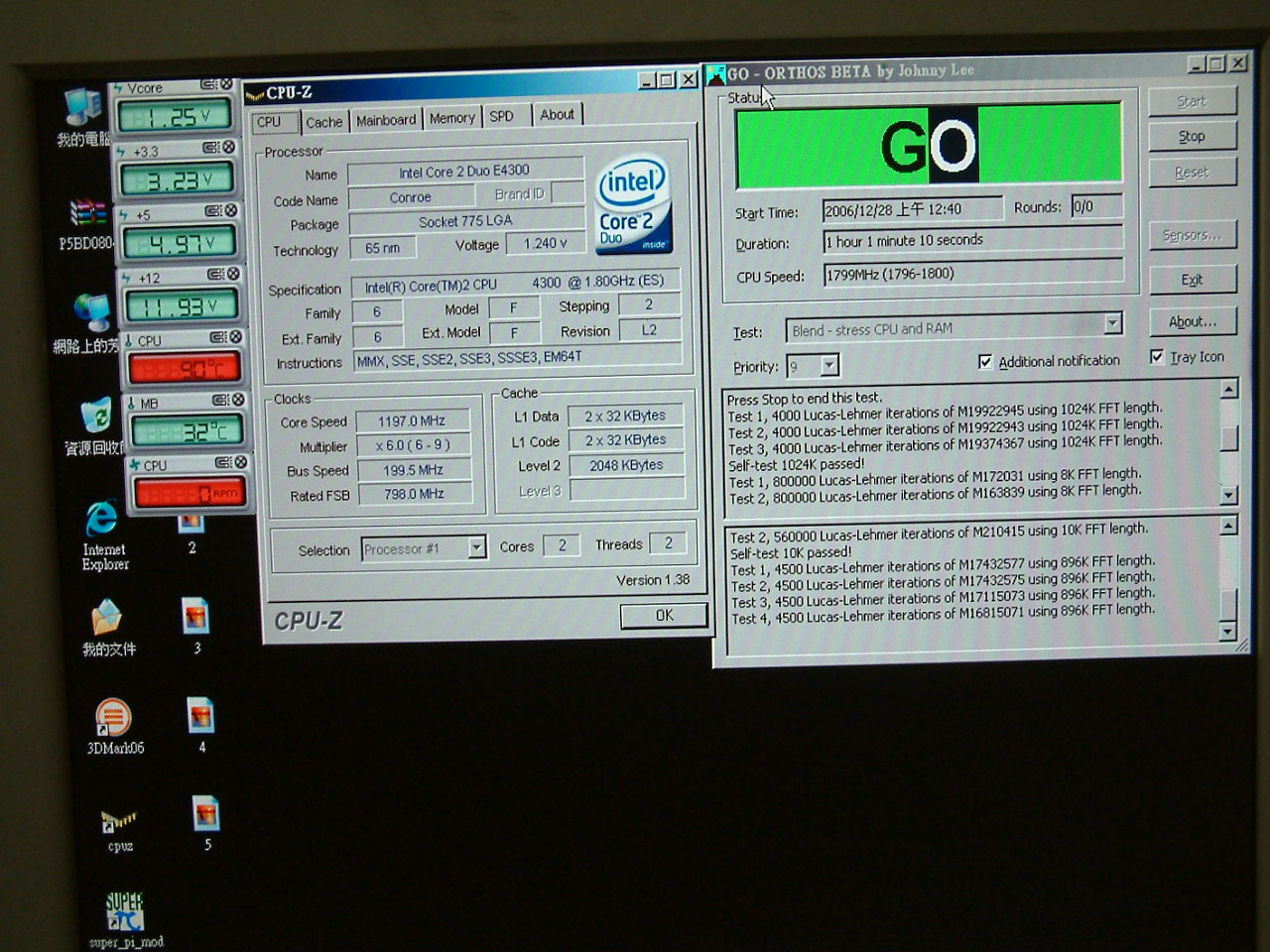Close the +3.3 voltage gadget
1270x952 pixels.
(x=228, y=147)
